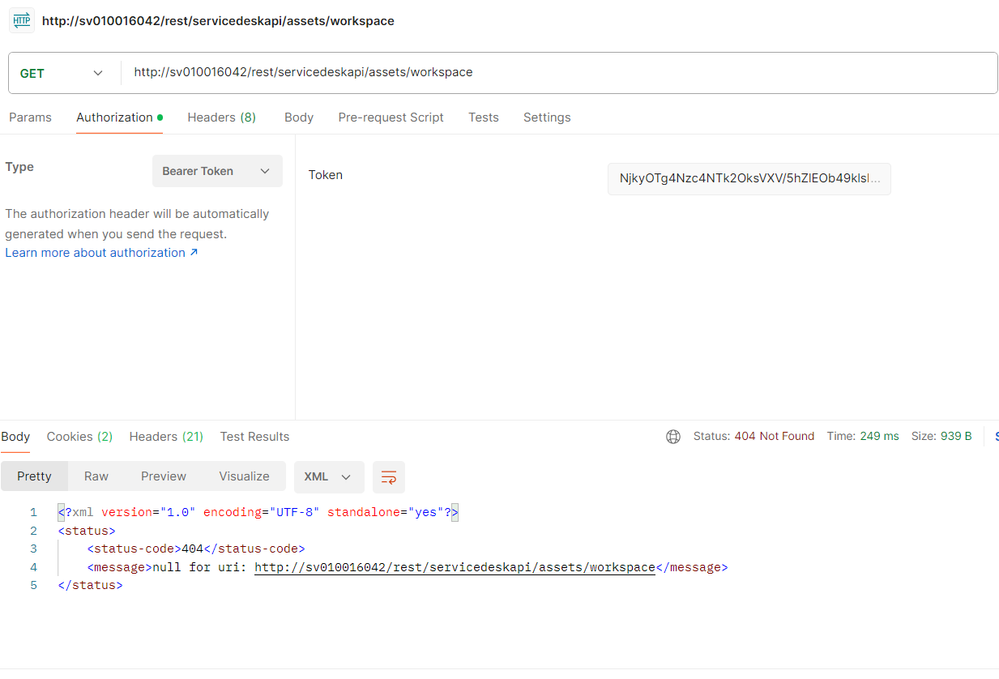Screen dimensions: 999x679
Task: Switch to Test Results tab
Action: point(255,437)
